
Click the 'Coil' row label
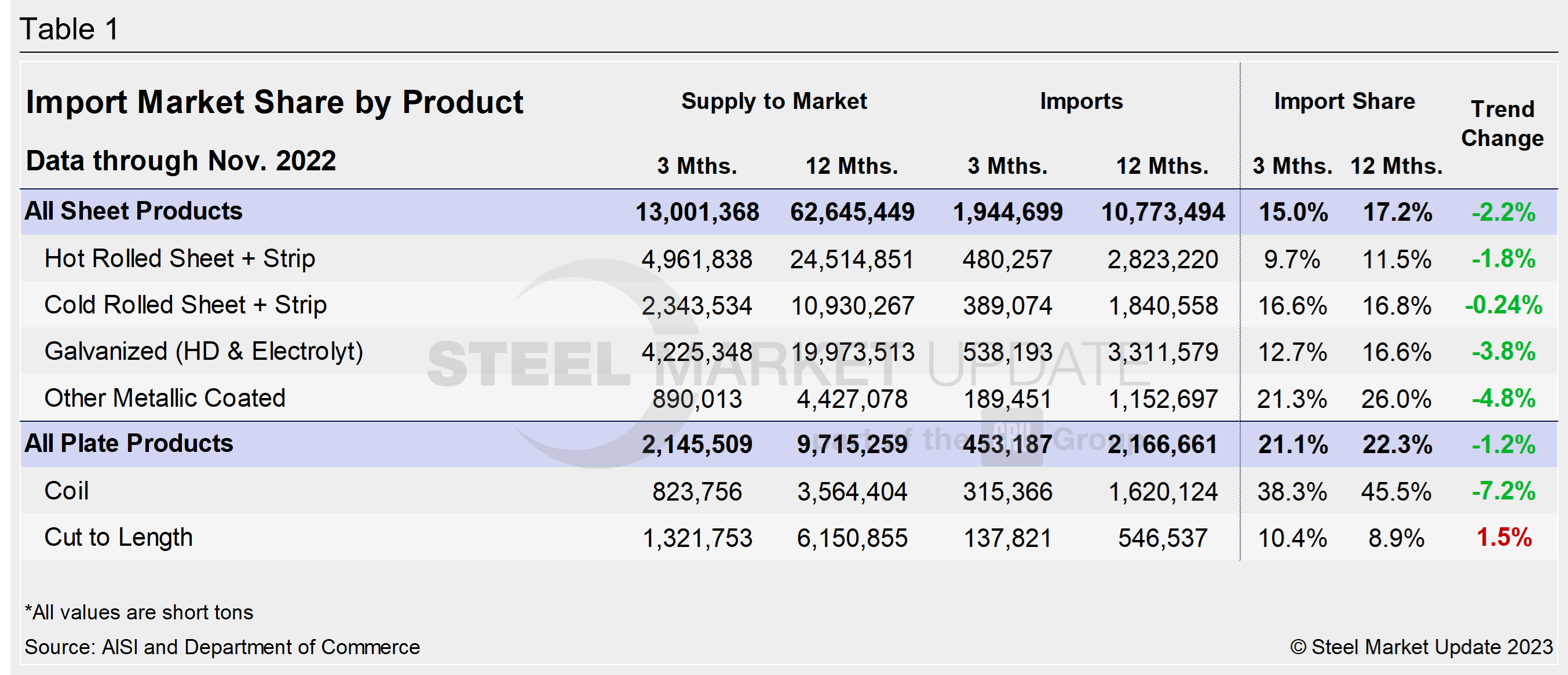(x=67, y=491)
